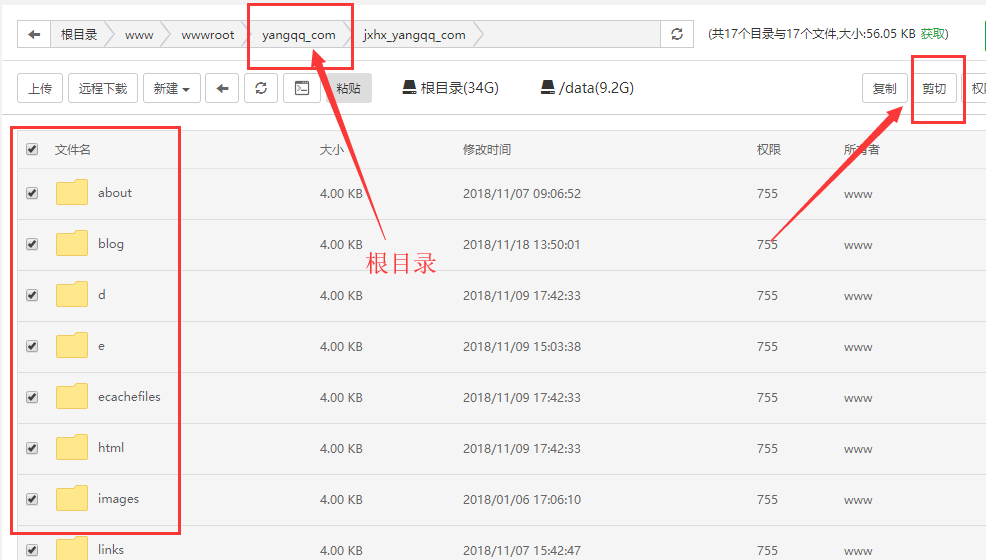Click the ecachefiles folder icon
This screenshot has width=986, height=560.
coord(72,397)
